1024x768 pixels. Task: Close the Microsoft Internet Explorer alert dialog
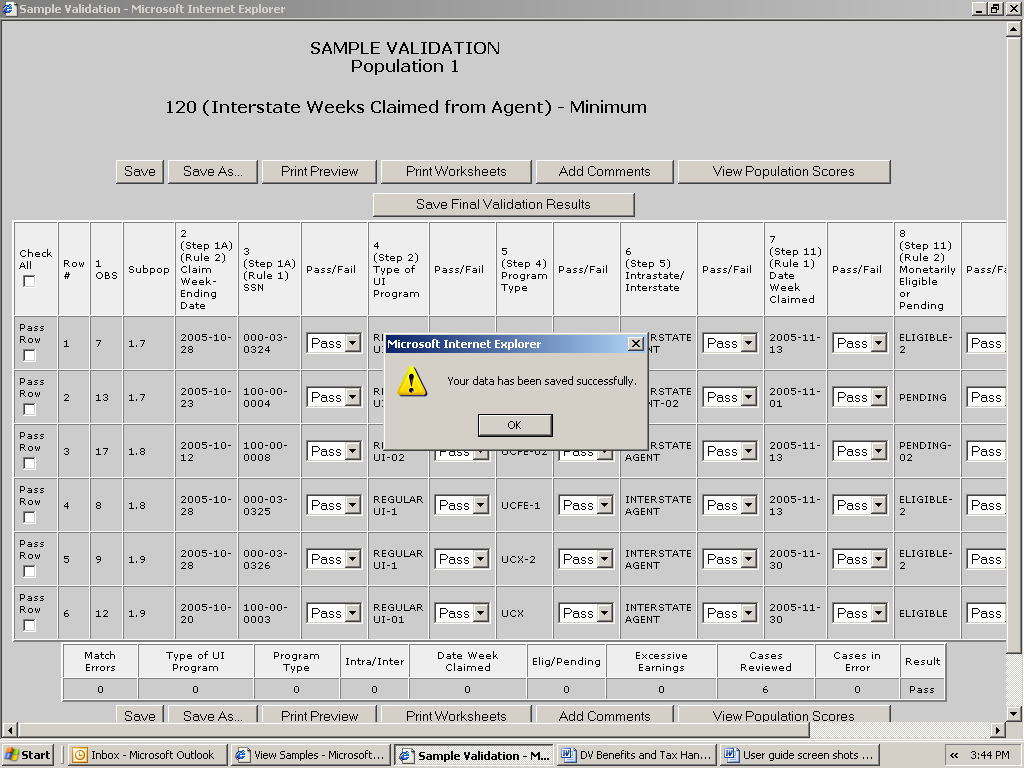635,344
